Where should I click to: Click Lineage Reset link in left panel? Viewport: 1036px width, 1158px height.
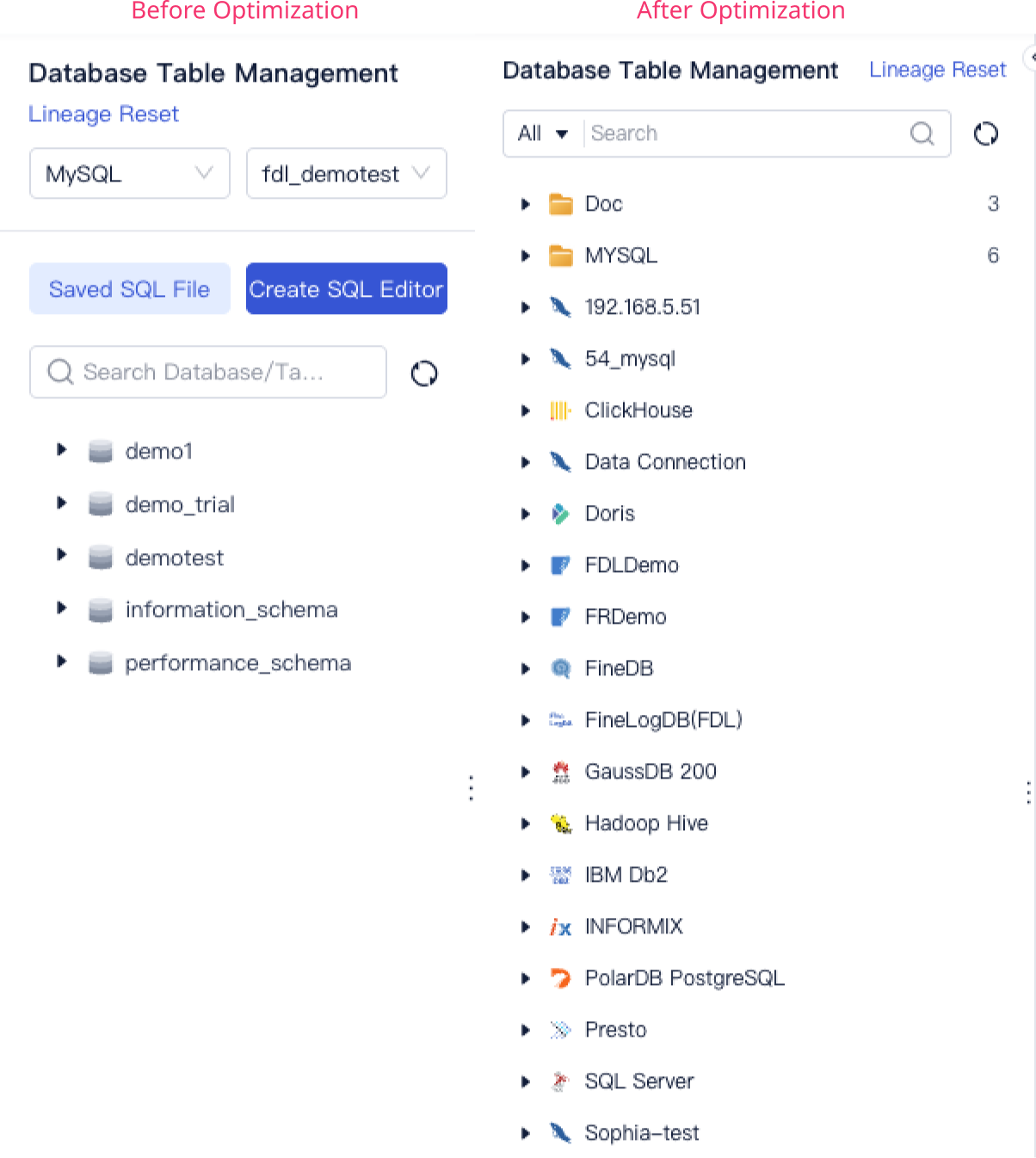click(103, 114)
